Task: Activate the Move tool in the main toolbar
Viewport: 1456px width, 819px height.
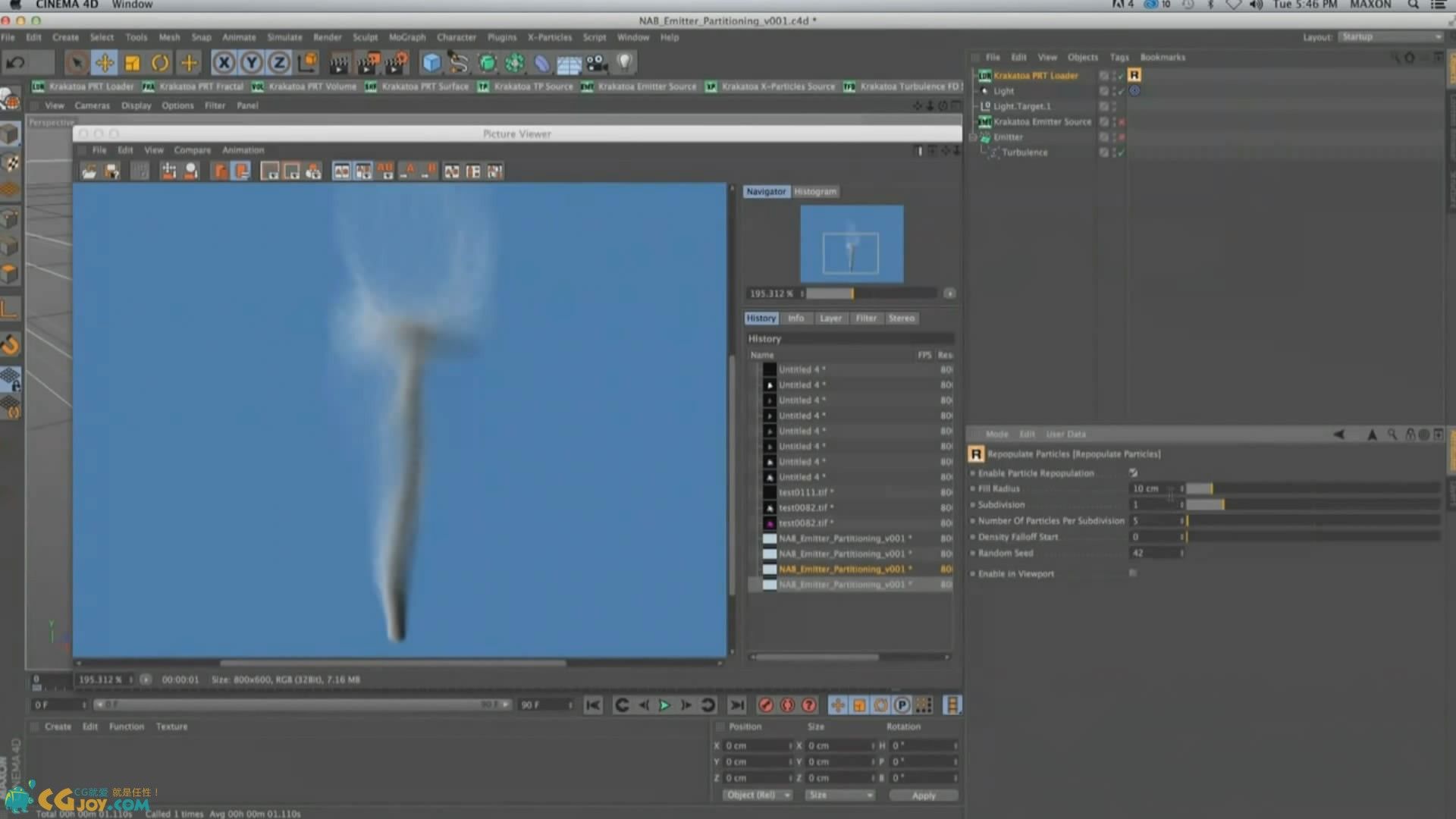Action: pyautogui.click(x=104, y=63)
